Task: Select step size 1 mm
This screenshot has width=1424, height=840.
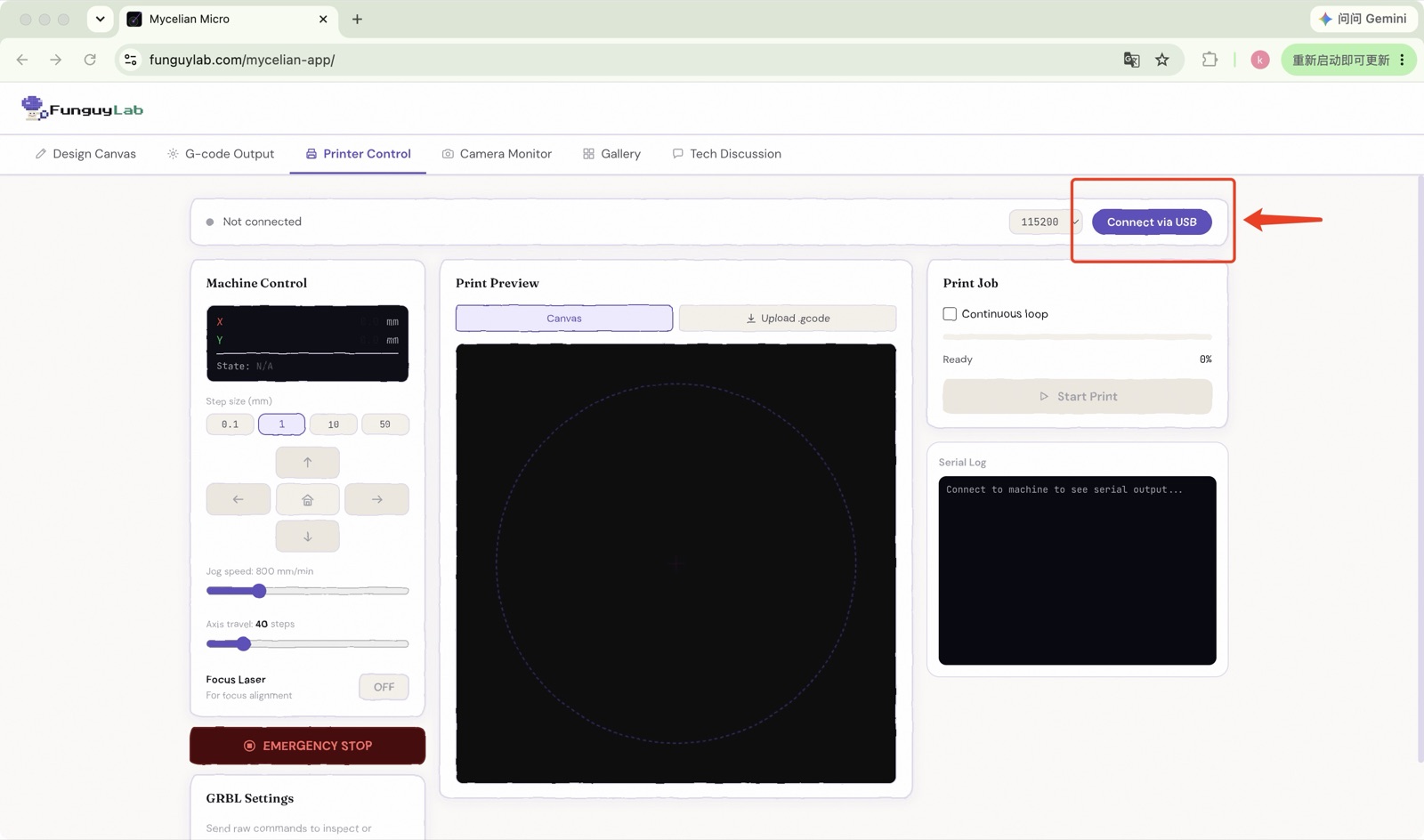Action: pos(281,424)
